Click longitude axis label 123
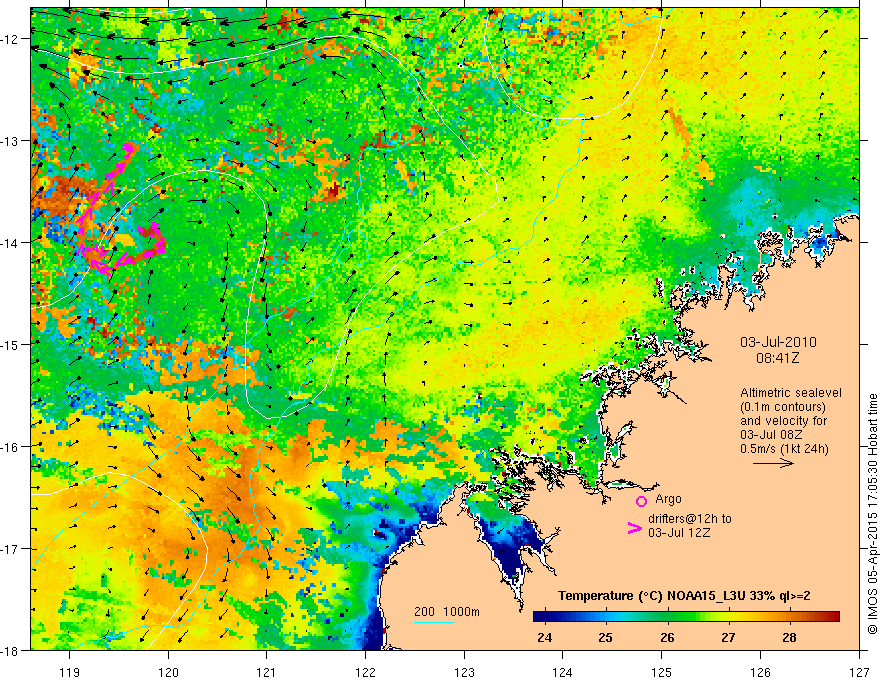This screenshot has height=680, width=880. [464, 672]
